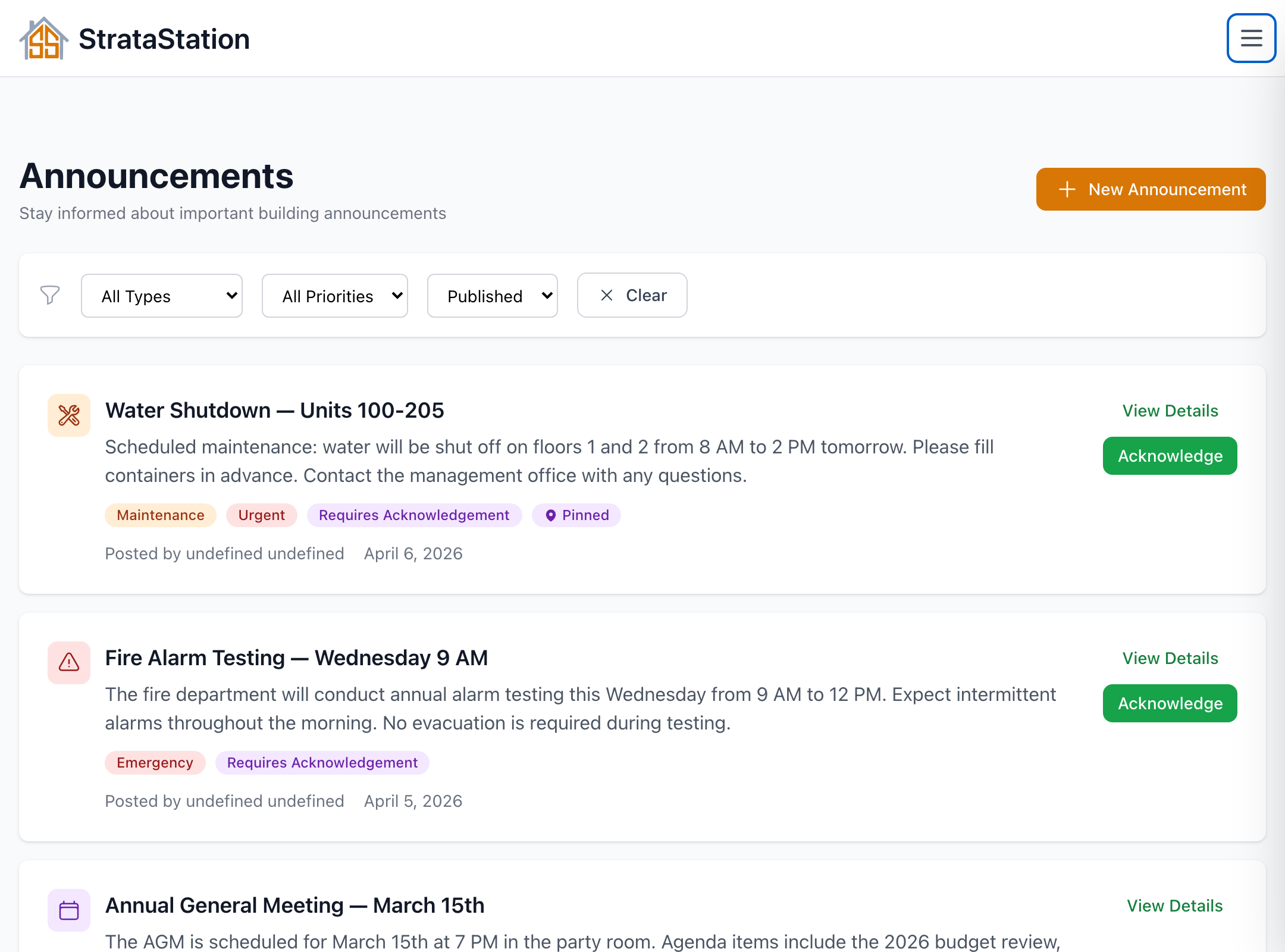Image resolution: width=1285 pixels, height=952 pixels.
Task: Open the All Priorities dropdown
Action: pos(335,296)
